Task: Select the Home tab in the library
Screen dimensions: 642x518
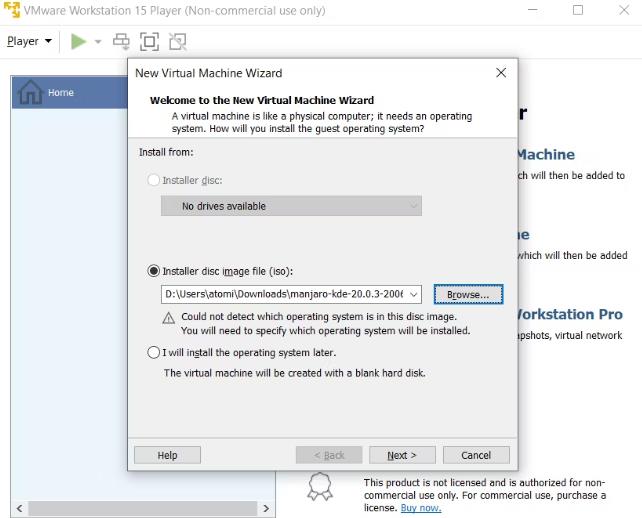Action: tap(70, 92)
